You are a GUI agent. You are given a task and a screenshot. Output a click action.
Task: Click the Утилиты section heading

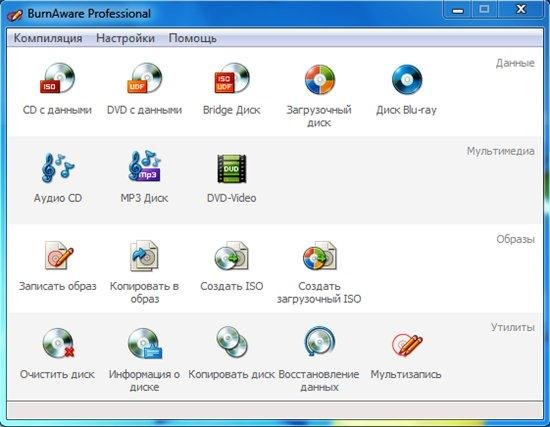(x=512, y=327)
